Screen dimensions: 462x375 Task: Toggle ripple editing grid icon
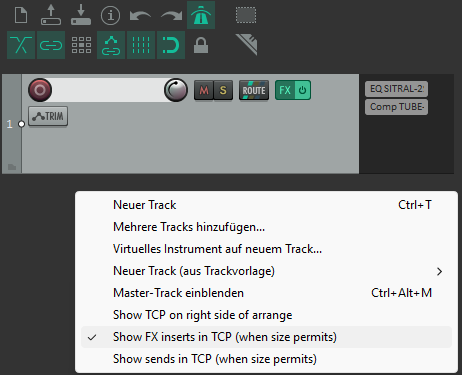(x=81, y=45)
